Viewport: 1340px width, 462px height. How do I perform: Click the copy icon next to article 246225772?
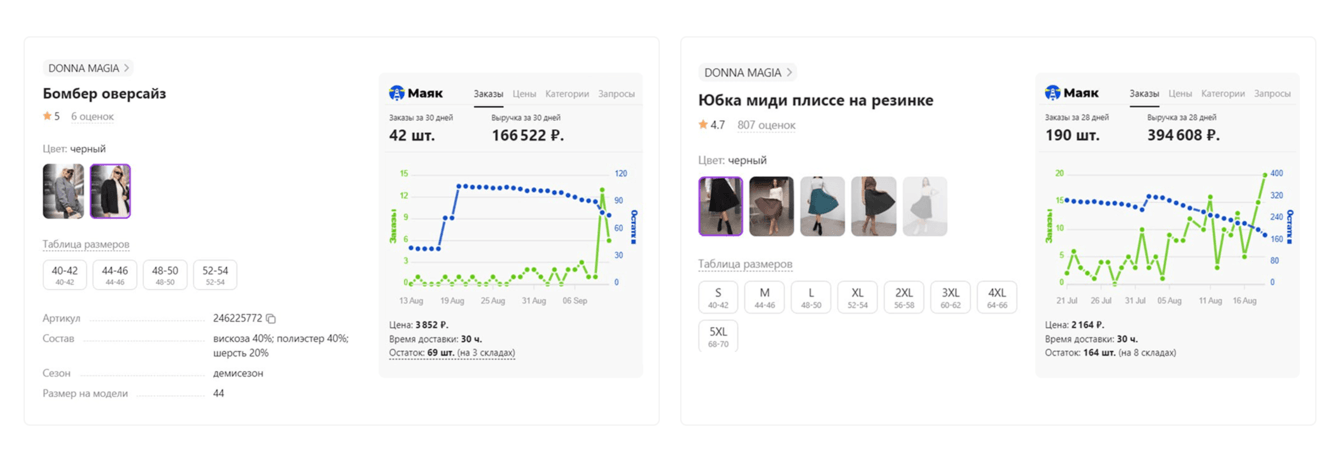click(271, 319)
